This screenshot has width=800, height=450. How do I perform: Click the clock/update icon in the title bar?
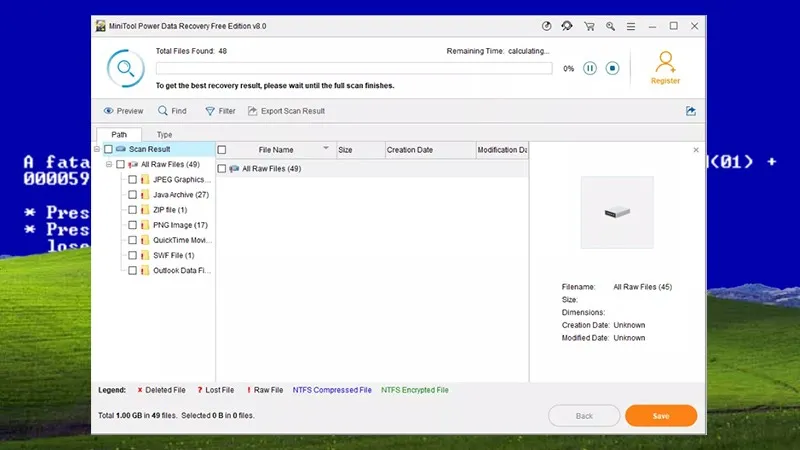[546, 26]
